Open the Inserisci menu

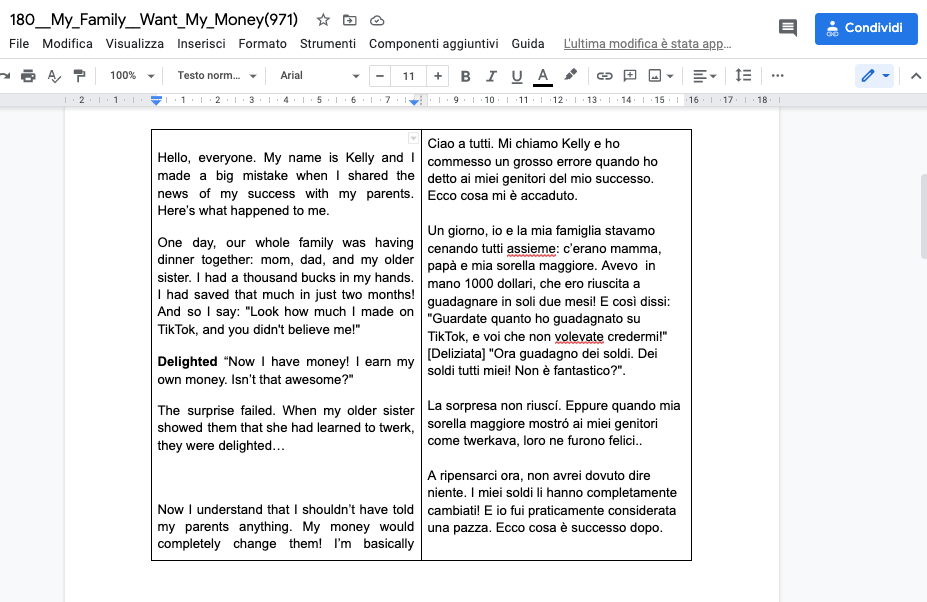point(201,44)
